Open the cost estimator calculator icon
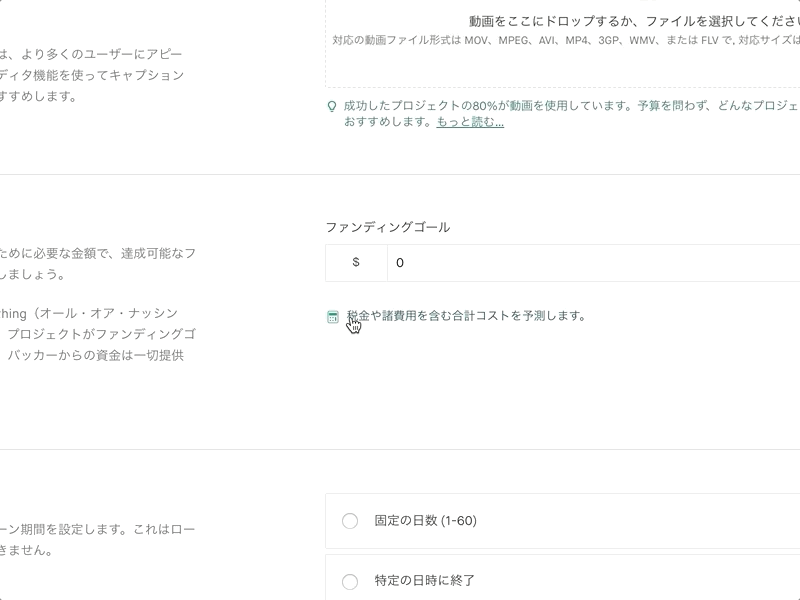Screen dimensions: 800x600 point(331,316)
